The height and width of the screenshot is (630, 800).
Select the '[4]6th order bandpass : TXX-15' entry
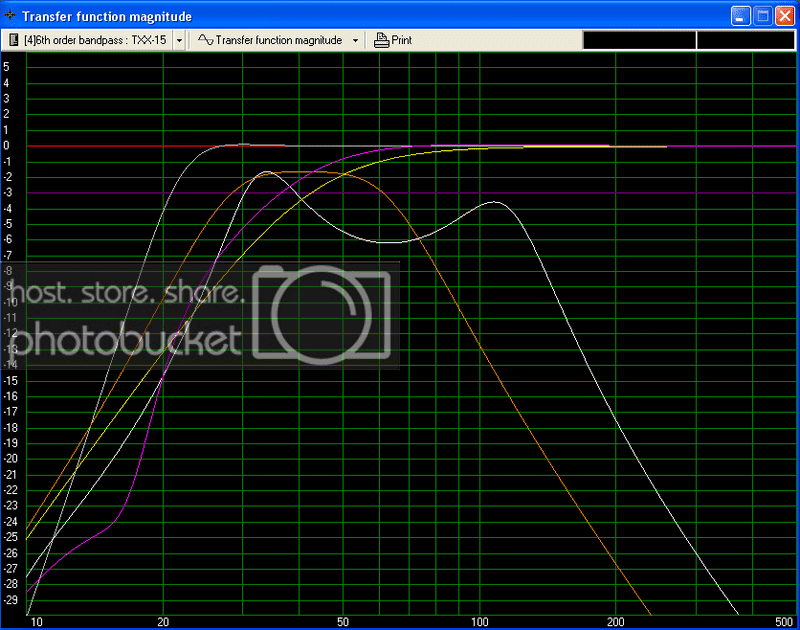tap(95, 40)
